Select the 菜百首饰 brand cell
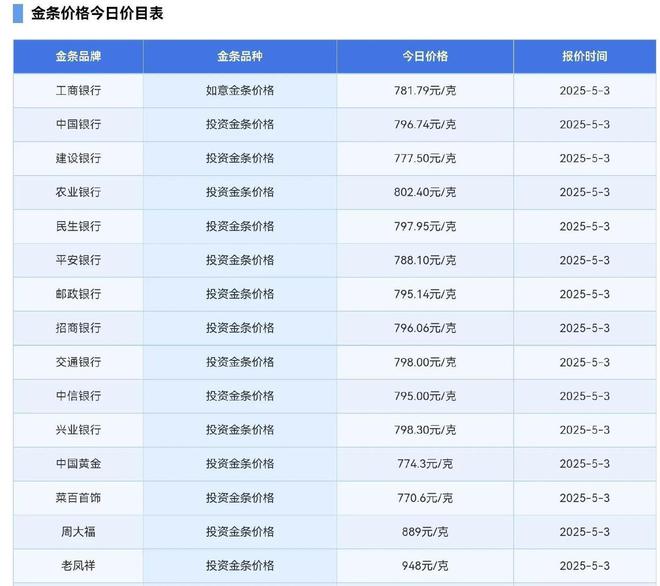Viewport: 660px width, 586px height. pyautogui.click(x=78, y=498)
